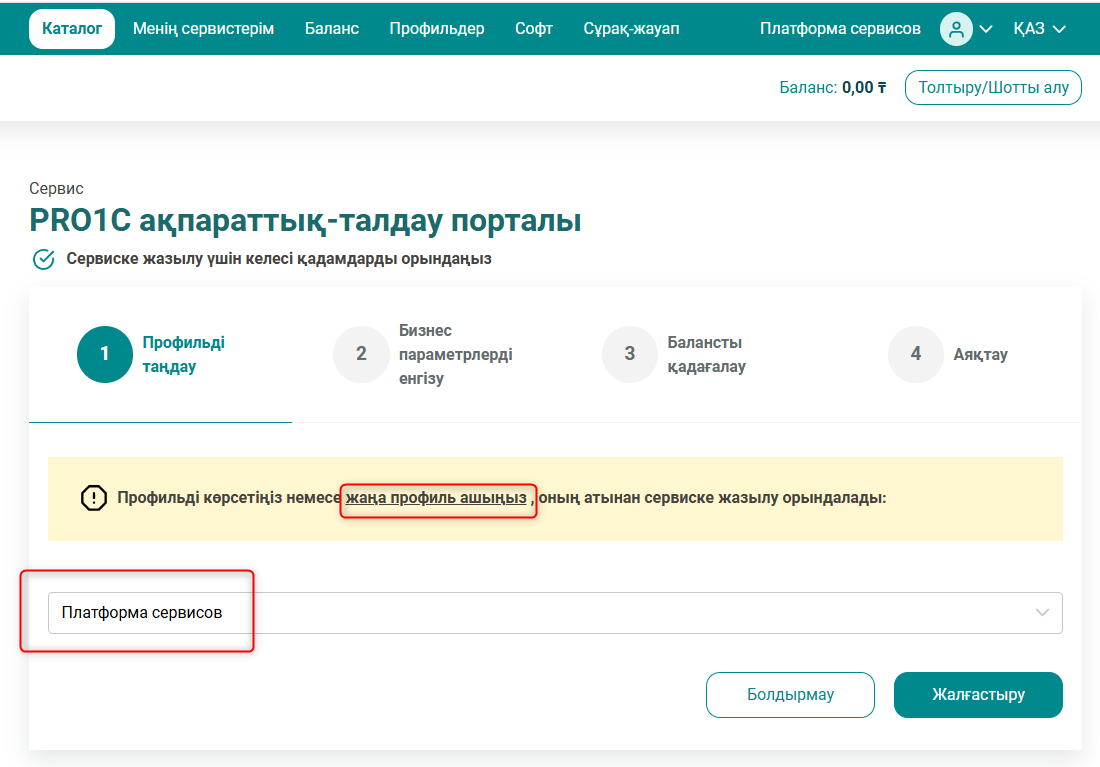1100x767 pixels.
Task: Click the user profile avatar icon
Action: 956,29
